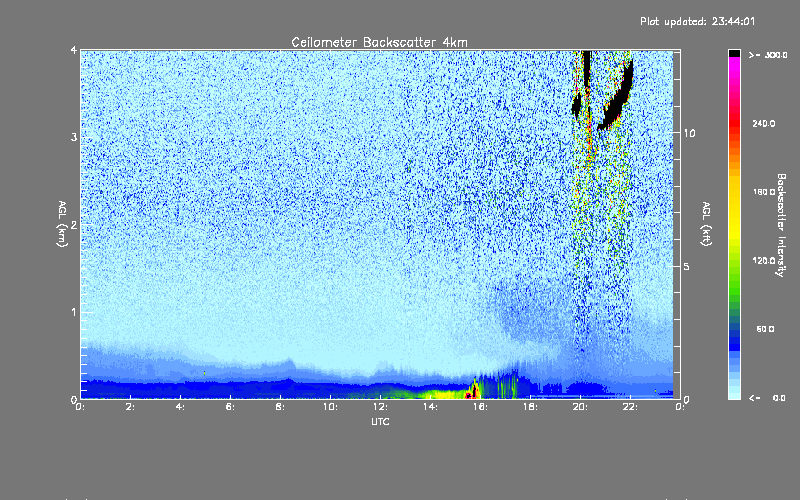Click the '5' kft tick label
Screen dimensions: 800x500
point(687,266)
